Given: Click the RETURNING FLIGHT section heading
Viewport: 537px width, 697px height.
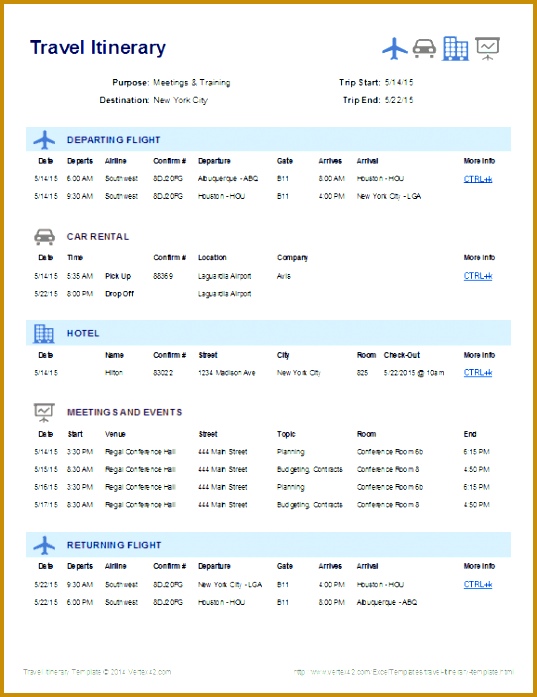Looking at the screenshot, I should pyautogui.click(x=114, y=545).
